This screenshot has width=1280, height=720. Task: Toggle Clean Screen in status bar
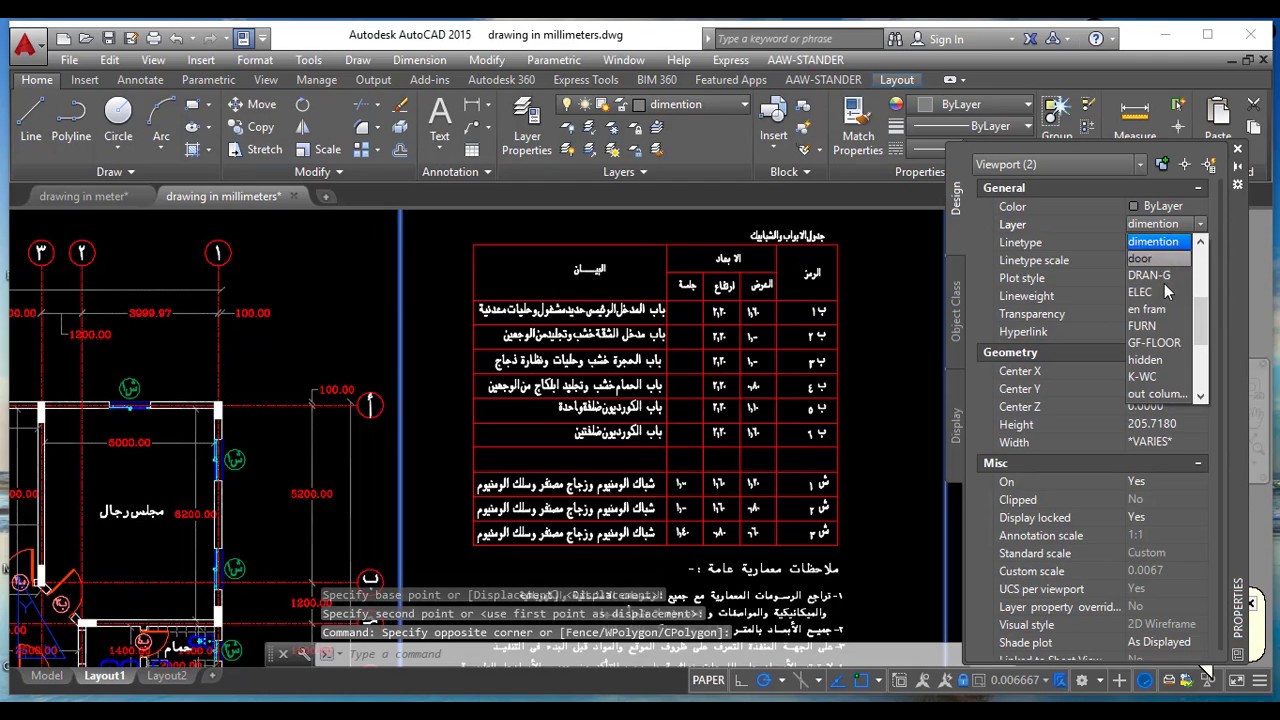point(1236,680)
